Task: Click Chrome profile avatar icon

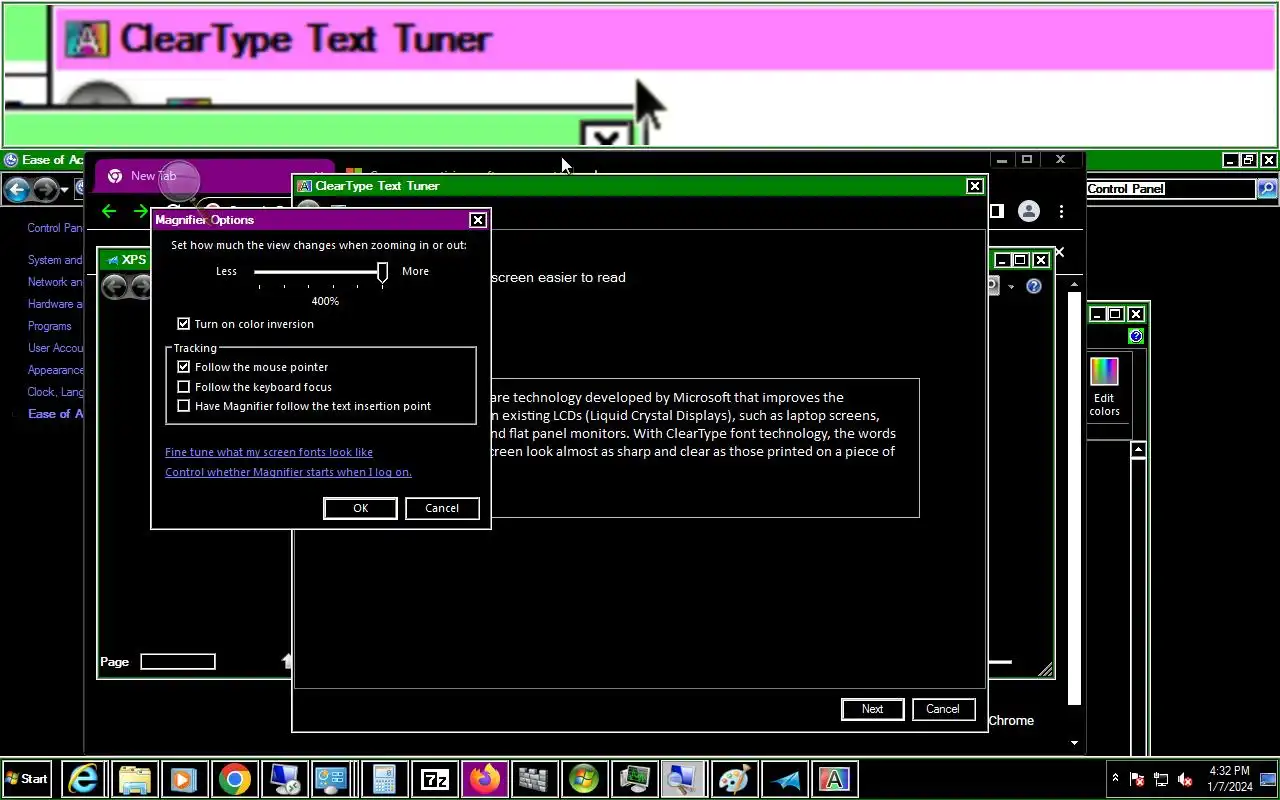Action: tap(1028, 211)
